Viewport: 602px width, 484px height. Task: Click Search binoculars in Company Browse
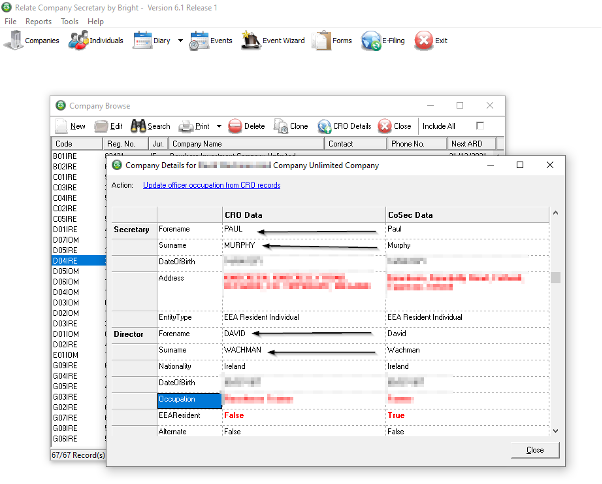pyautogui.click(x=150, y=126)
